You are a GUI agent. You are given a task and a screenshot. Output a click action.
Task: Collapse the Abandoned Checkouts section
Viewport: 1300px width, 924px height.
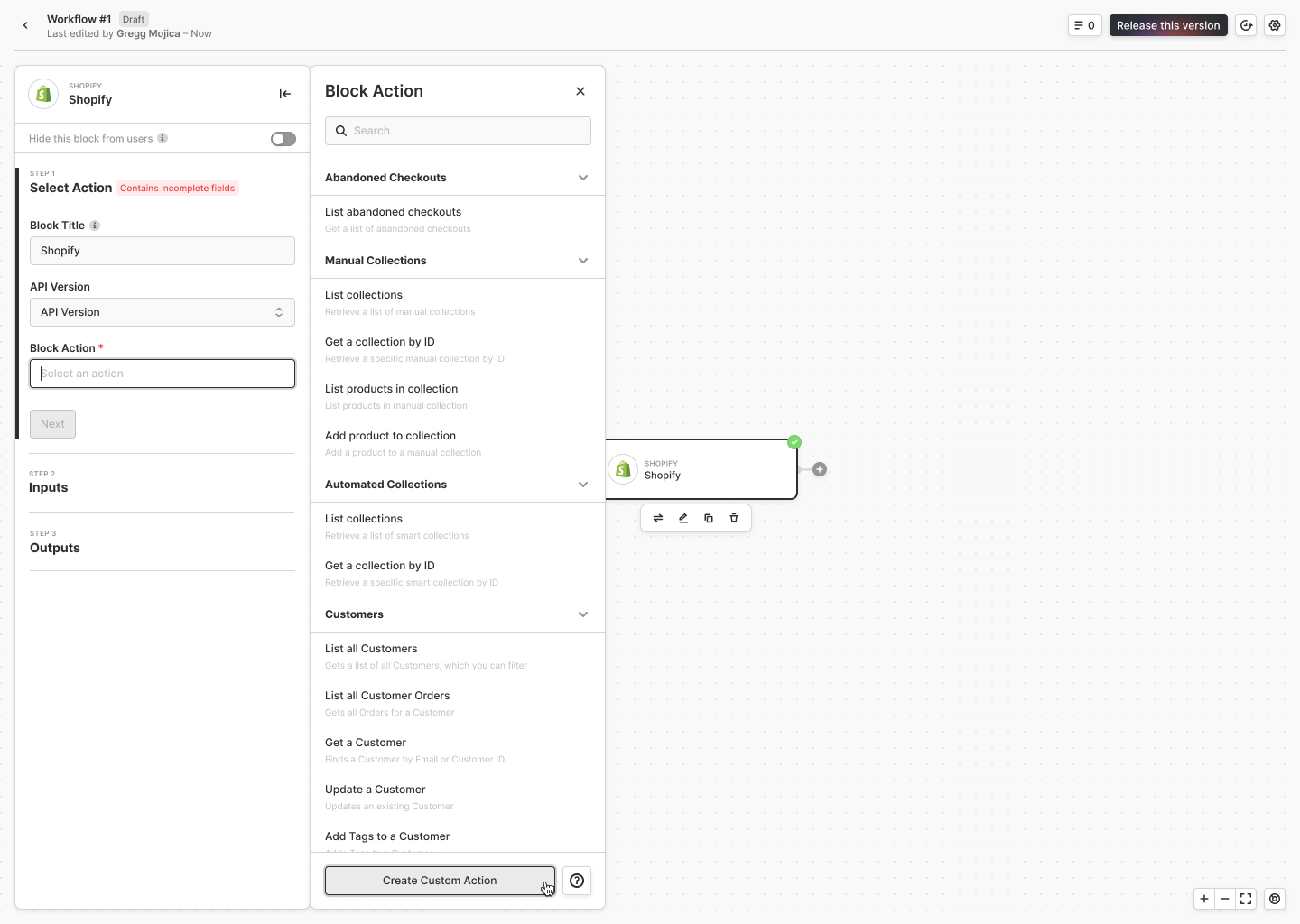coord(583,178)
